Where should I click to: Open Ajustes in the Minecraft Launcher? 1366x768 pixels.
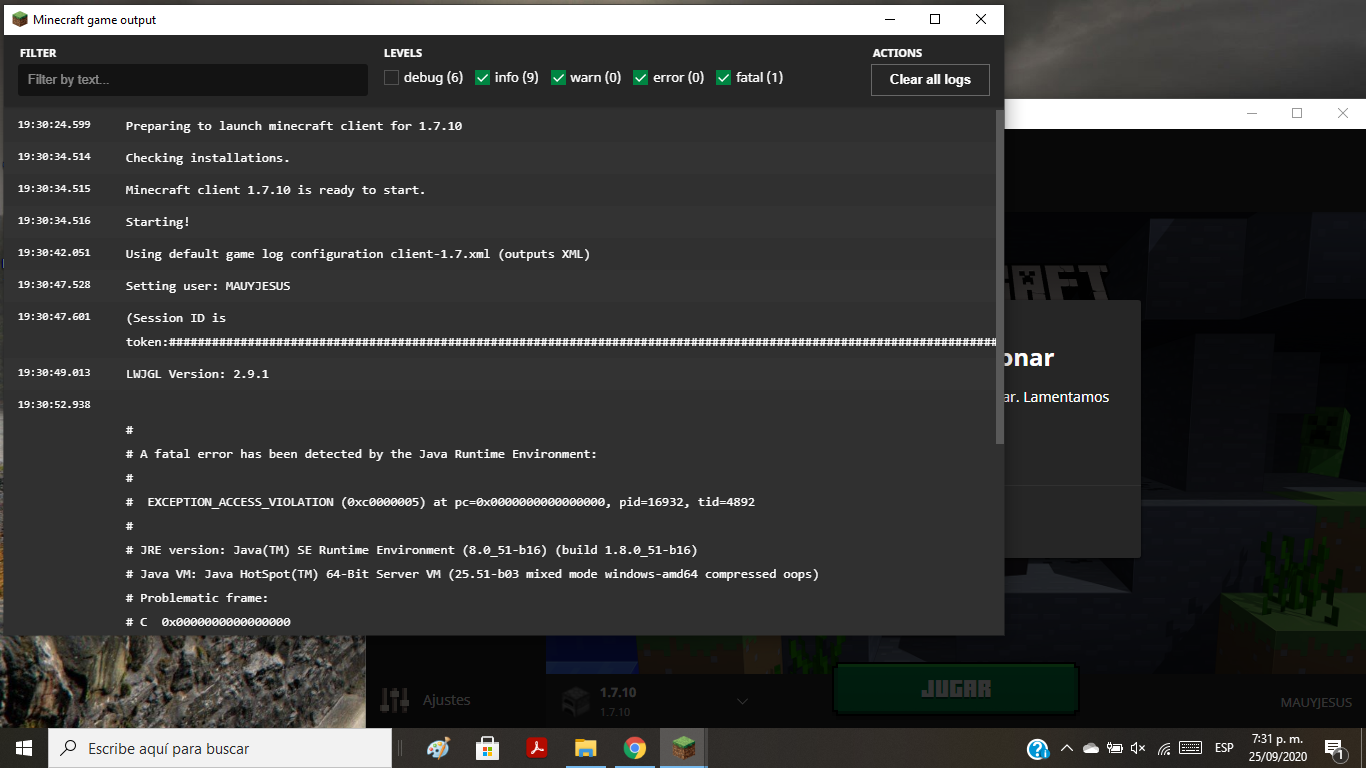(x=446, y=700)
